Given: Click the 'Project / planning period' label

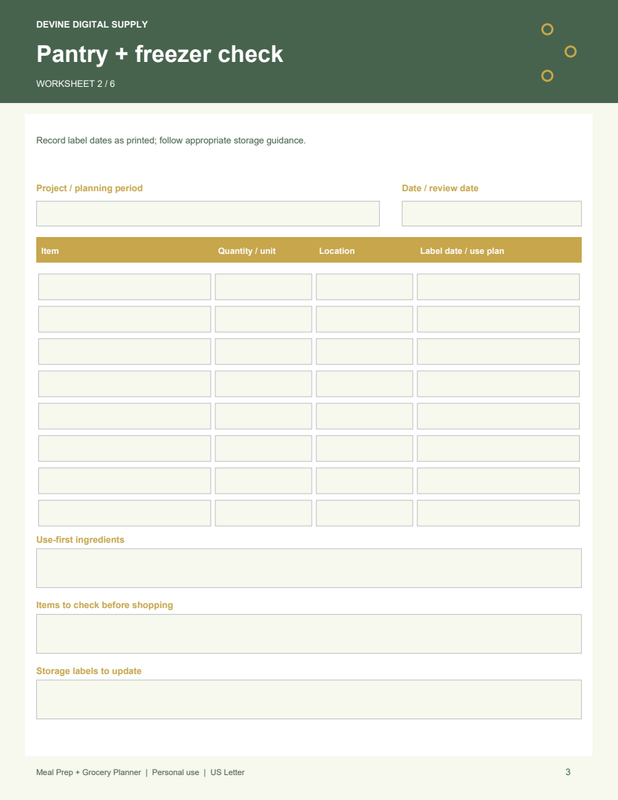Looking at the screenshot, I should coord(89,188).
